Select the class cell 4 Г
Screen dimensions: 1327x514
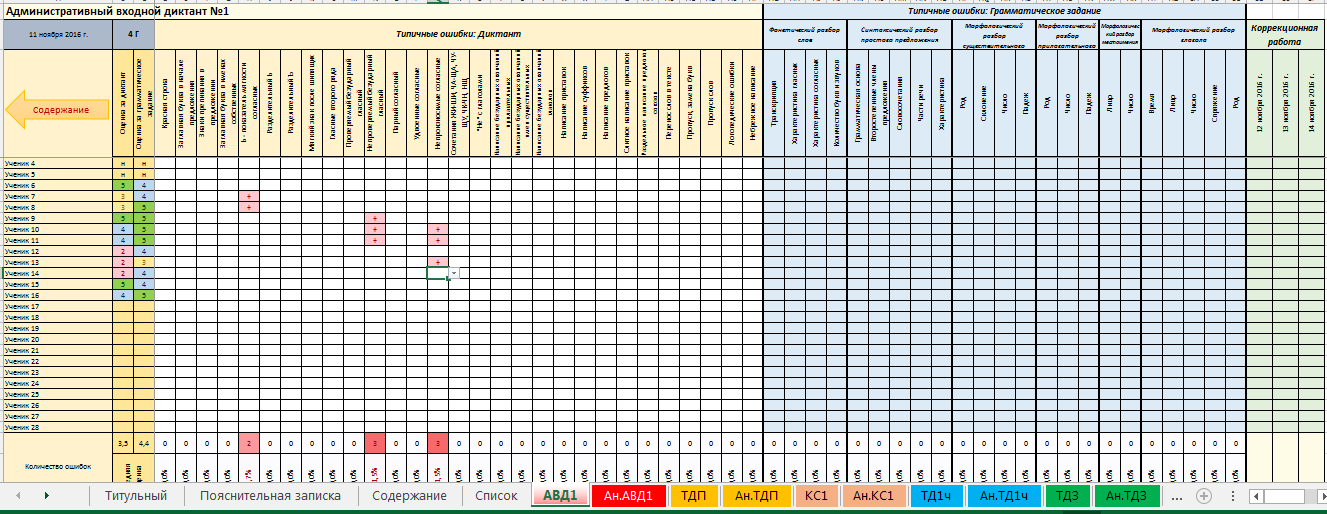(x=133, y=35)
